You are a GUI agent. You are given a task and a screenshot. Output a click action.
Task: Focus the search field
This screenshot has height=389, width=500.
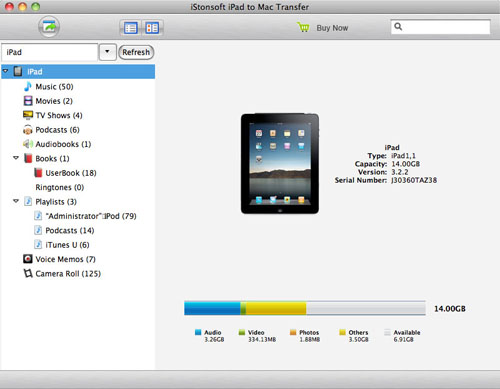(x=441, y=27)
